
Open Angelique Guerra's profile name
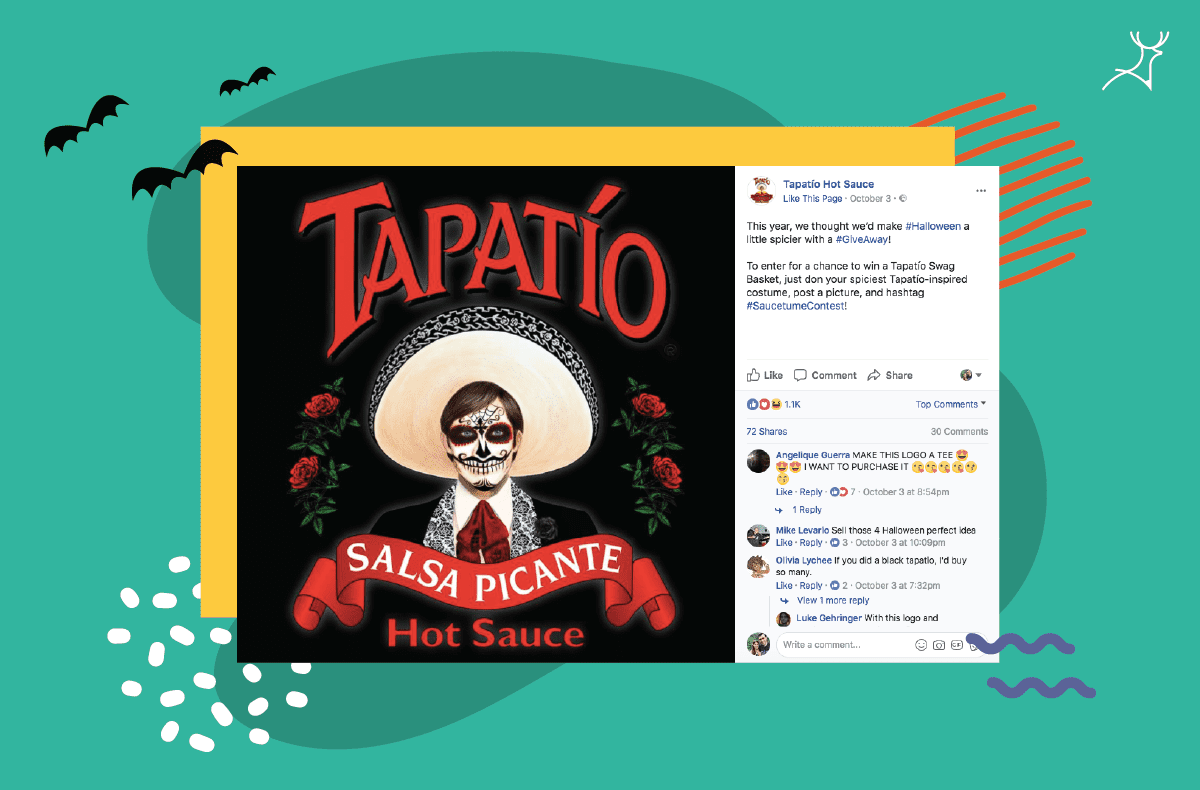813,455
